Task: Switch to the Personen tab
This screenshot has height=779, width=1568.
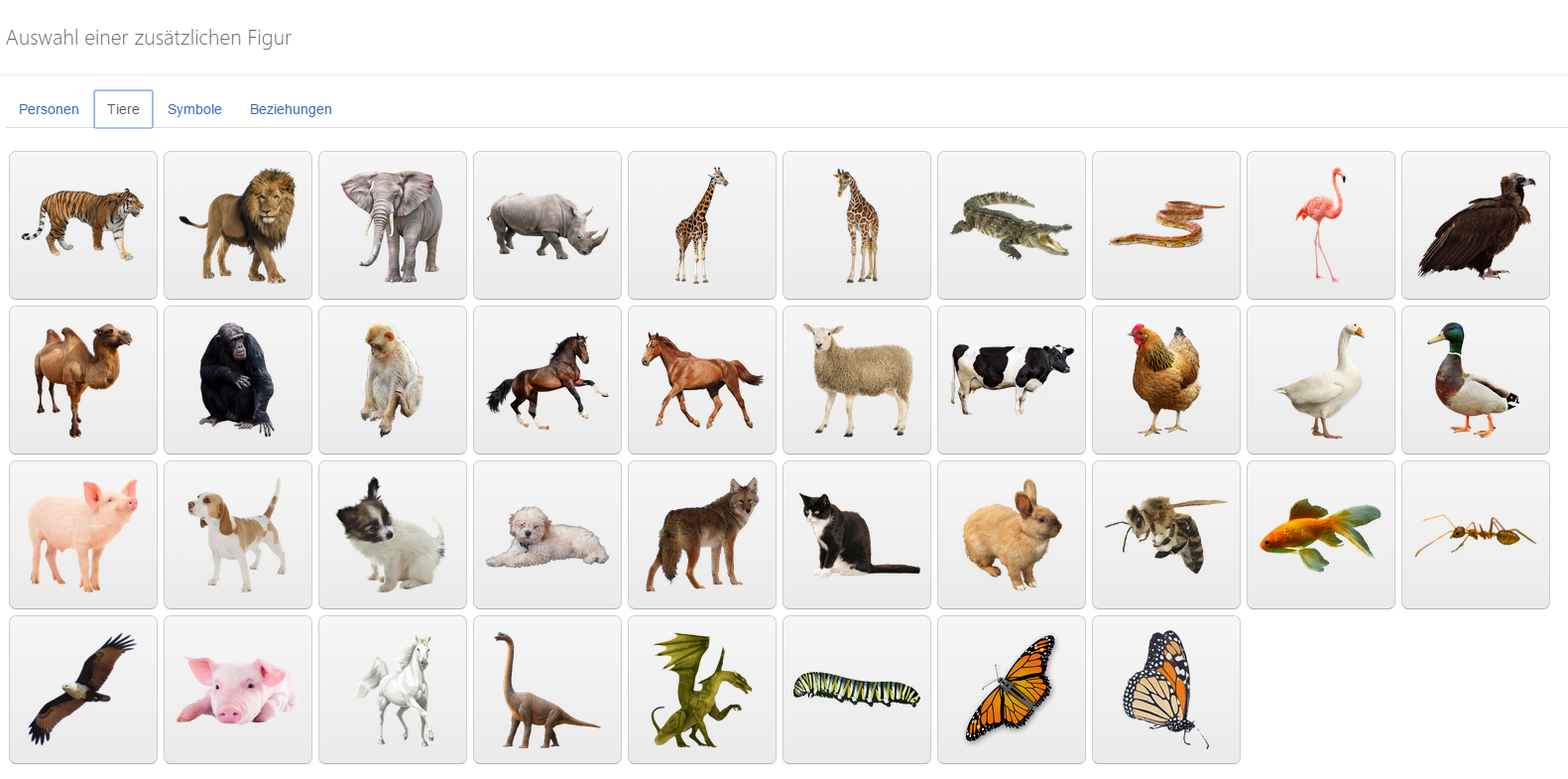Action: pyautogui.click(x=49, y=109)
